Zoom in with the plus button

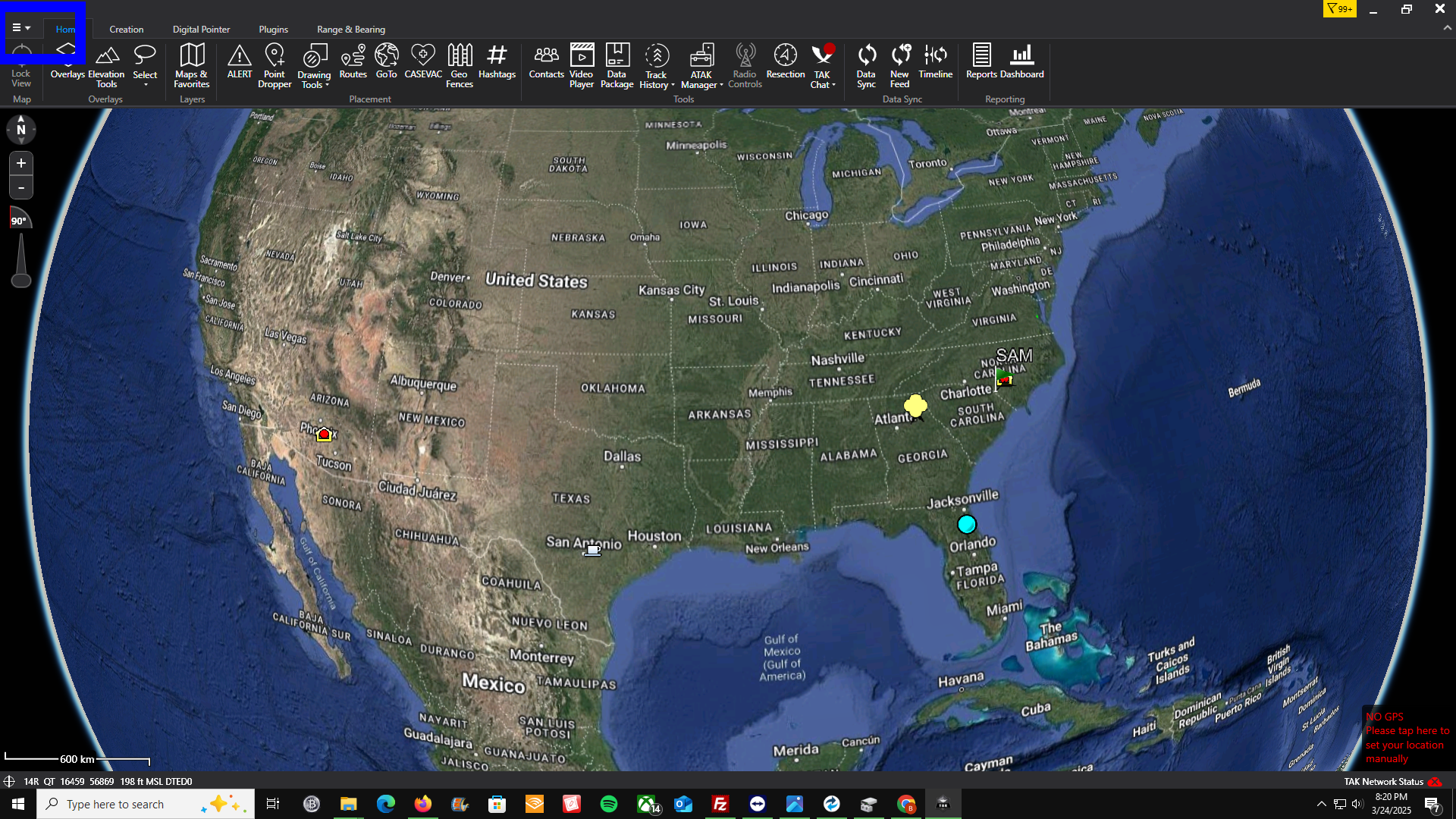(21, 163)
